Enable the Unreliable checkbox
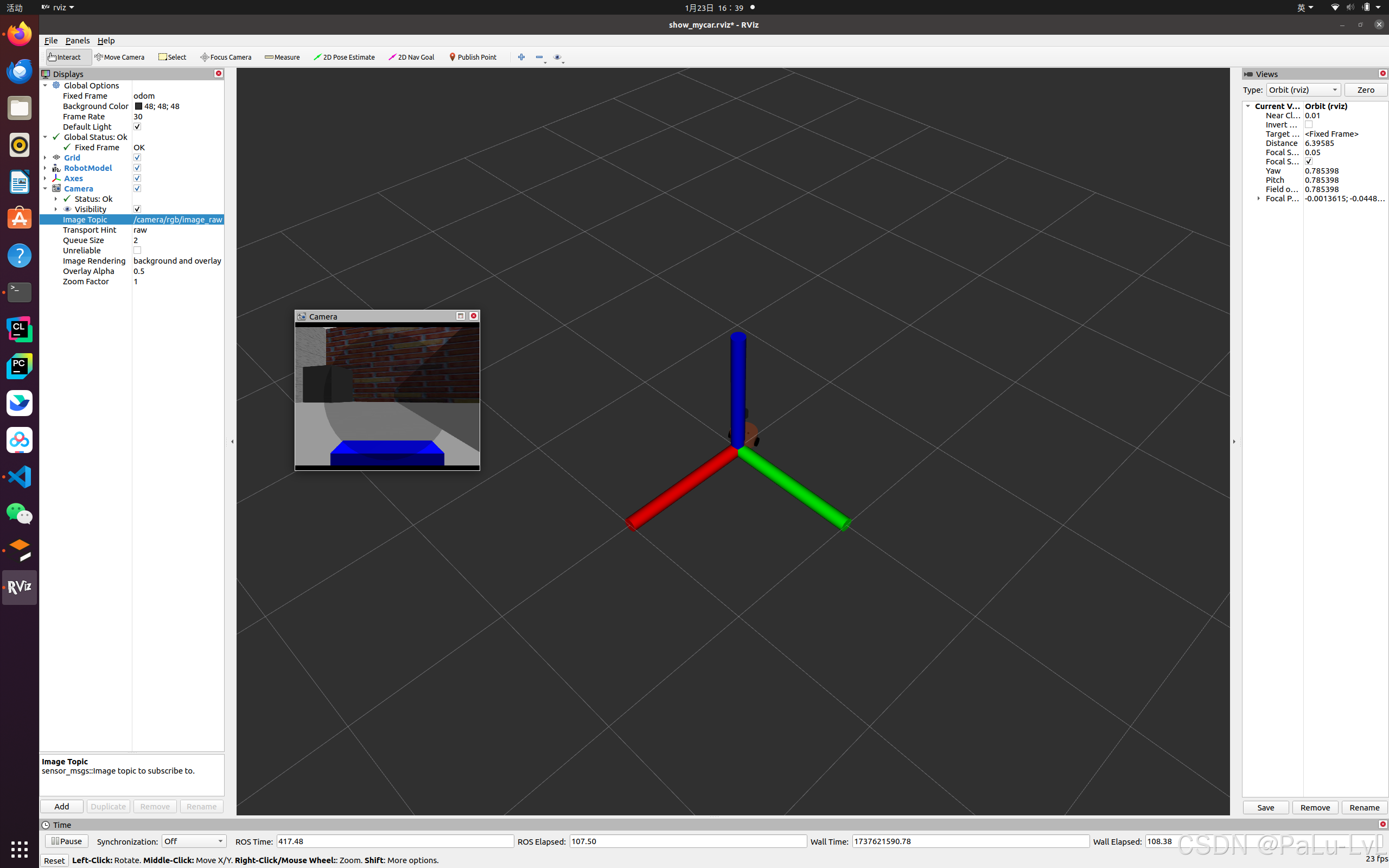Screen dimensions: 1389x868 pyautogui.click(x=137, y=251)
